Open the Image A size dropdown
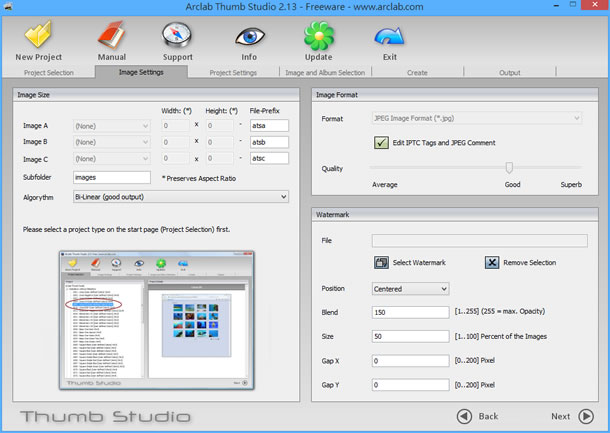The height and width of the screenshot is (433, 610). tap(111, 126)
